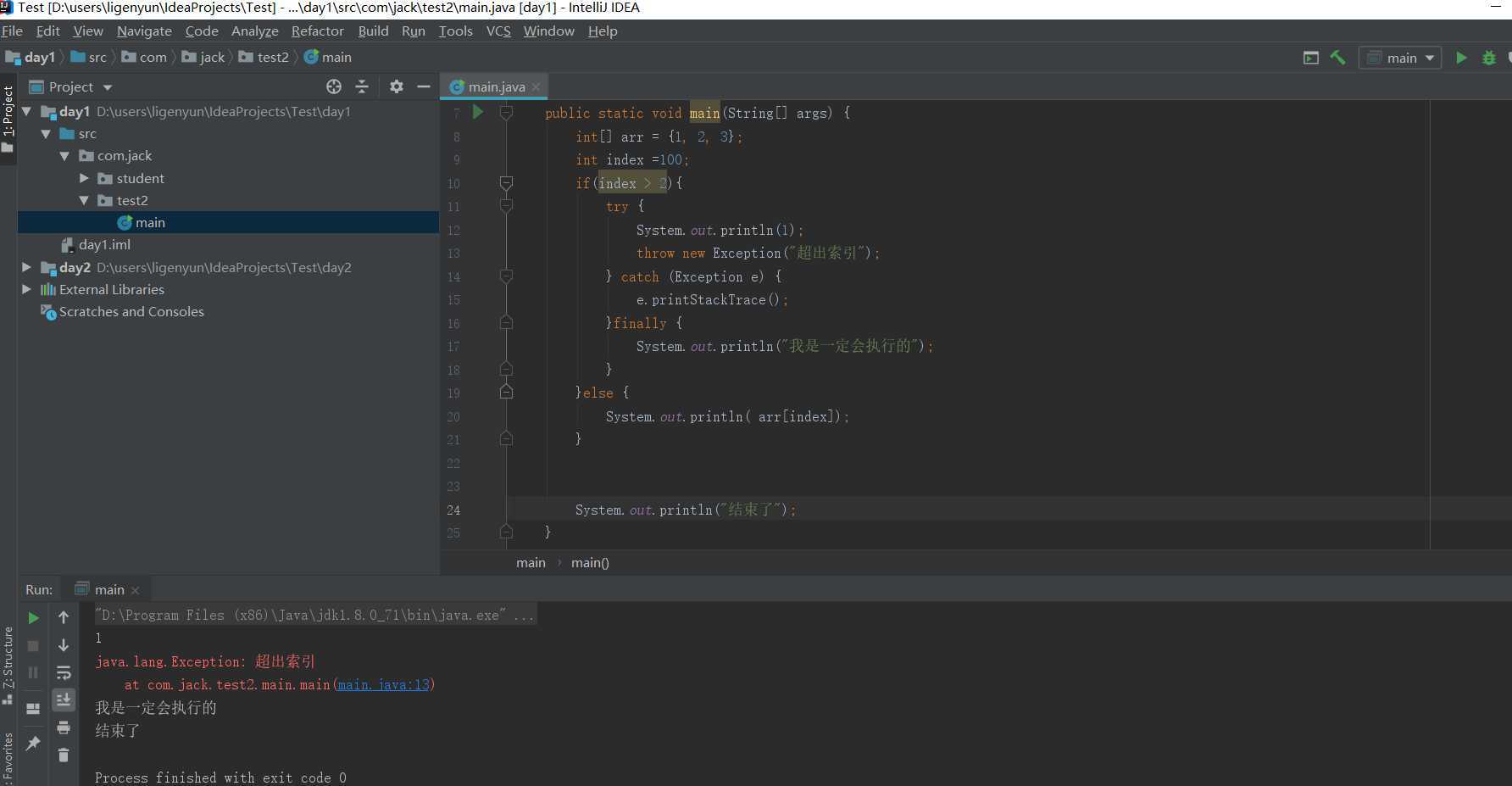The width and height of the screenshot is (1512, 786).
Task: Click Down the stack trace arrow
Action: click(64, 646)
